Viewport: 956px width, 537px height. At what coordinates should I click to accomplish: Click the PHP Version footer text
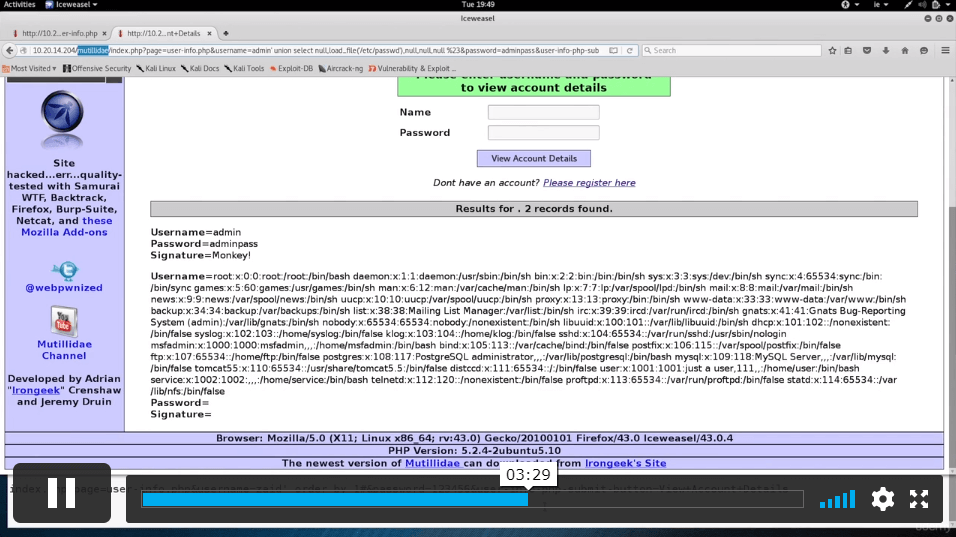(474, 451)
